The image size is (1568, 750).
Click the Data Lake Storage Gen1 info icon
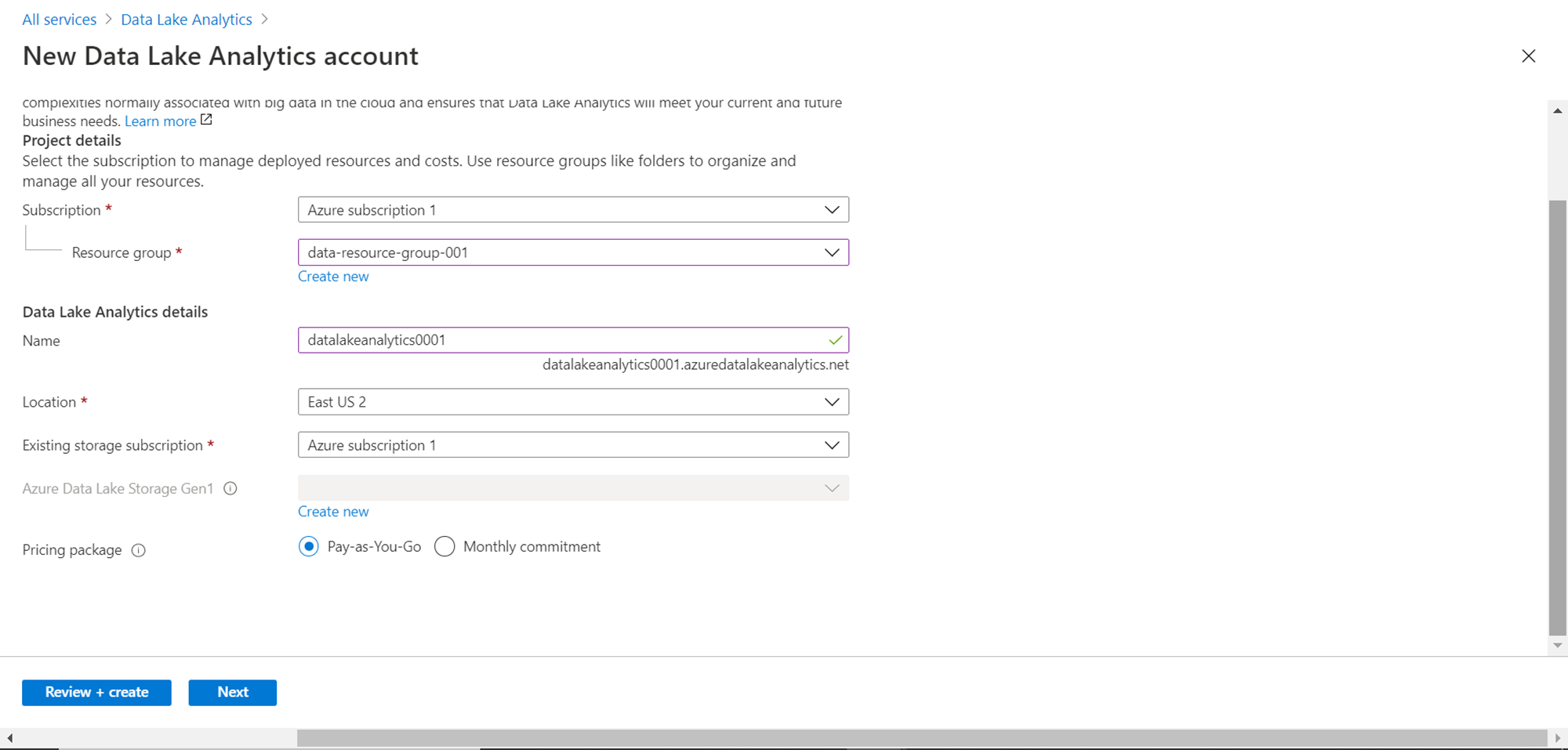(230, 488)
